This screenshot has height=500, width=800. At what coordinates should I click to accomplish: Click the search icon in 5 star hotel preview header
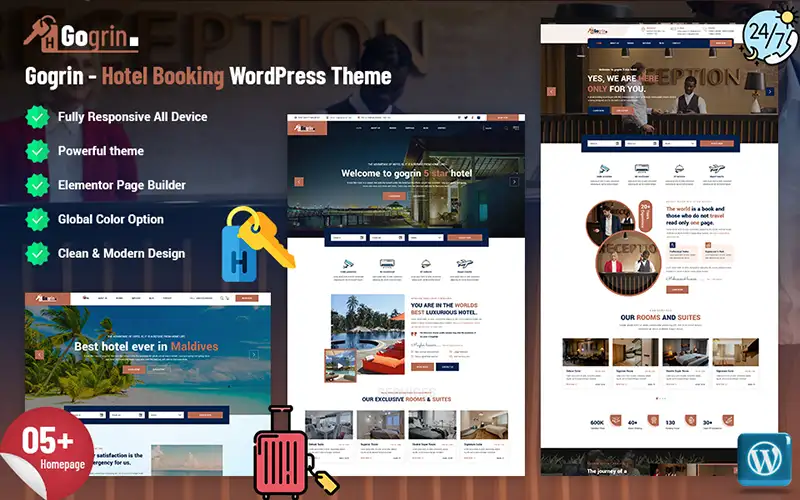[x=506, y=128]
